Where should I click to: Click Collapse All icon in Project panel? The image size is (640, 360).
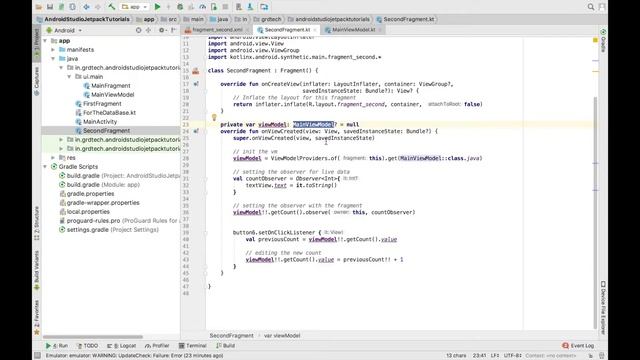(x=149, y=30)
